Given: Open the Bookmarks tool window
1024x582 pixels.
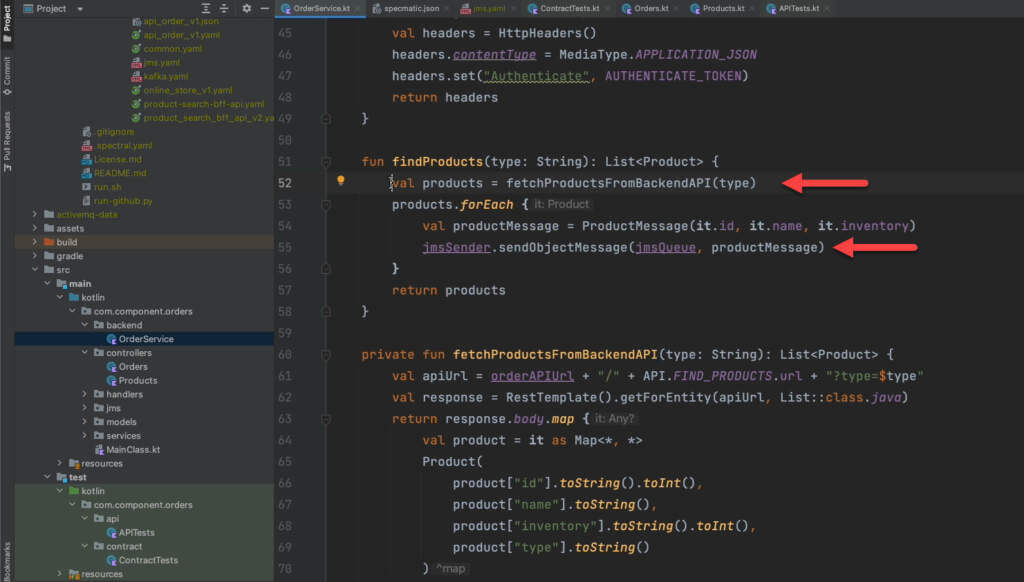Looking at the screenshot, I should click(7, 560).
